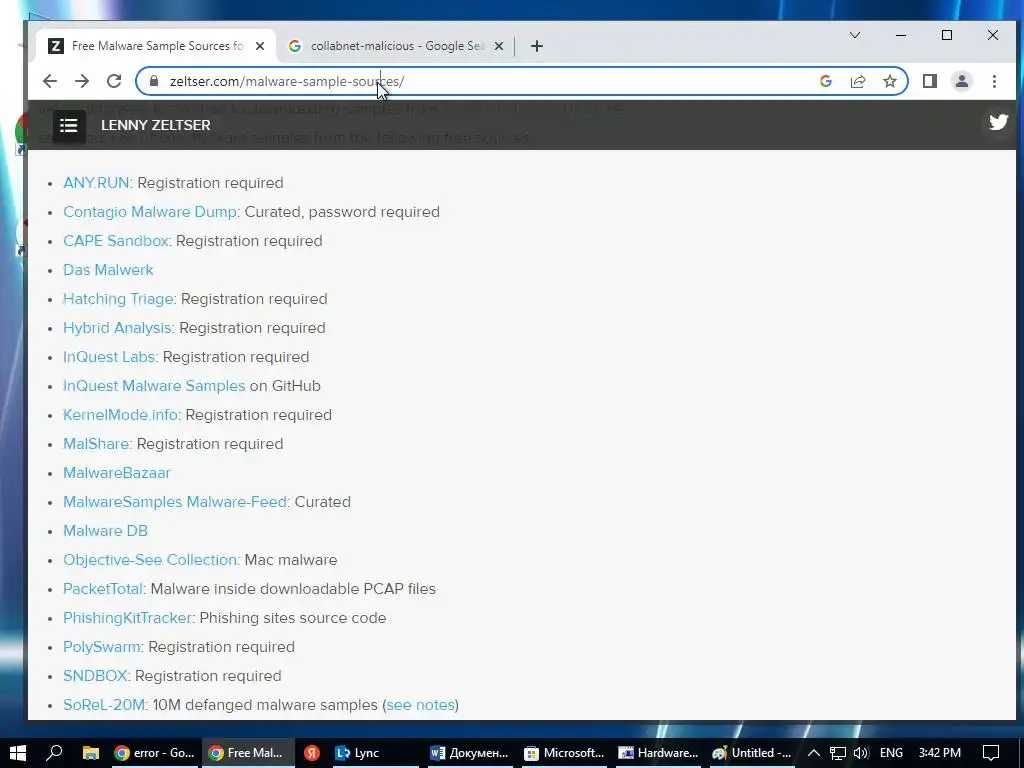Open network settings from the tray icon
Image resolution: width=1024 pixels, height=768 pixels.
pos(837,753)
